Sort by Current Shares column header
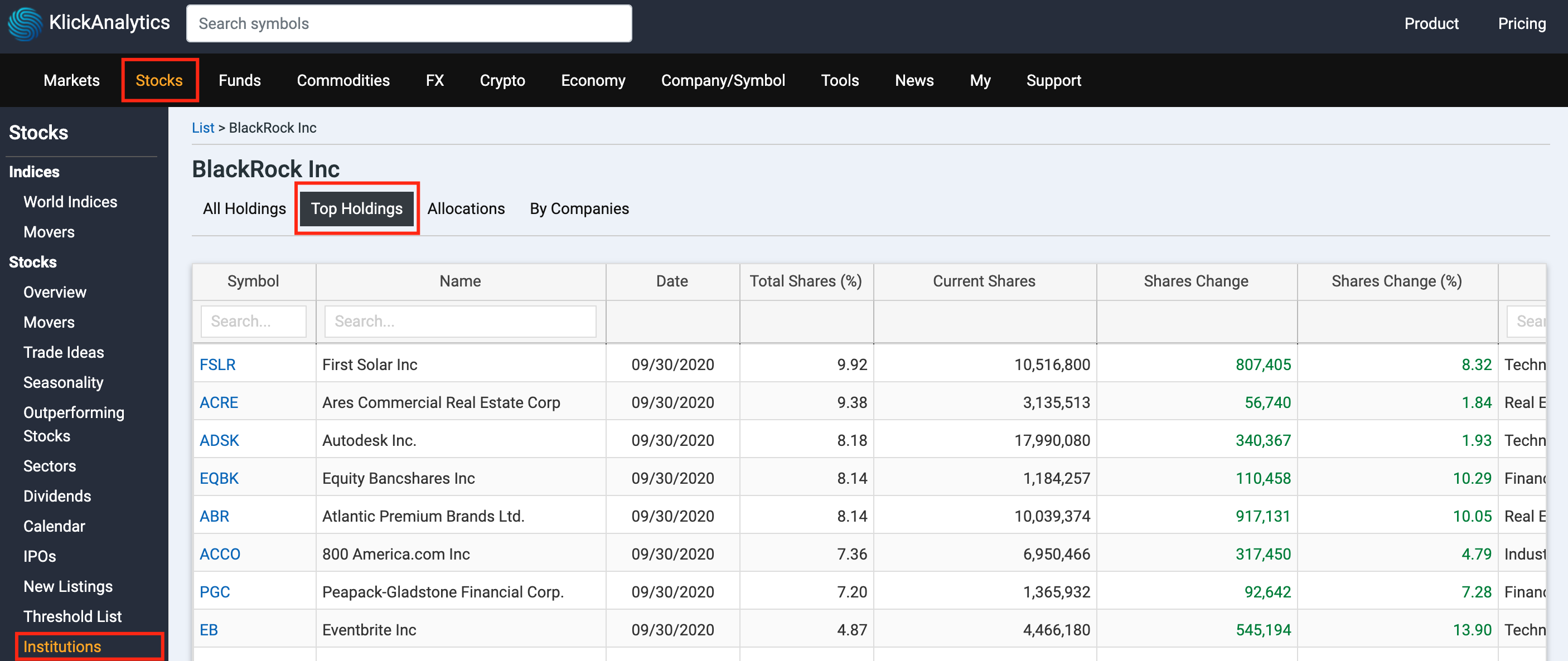This screenshot has height=661, width=1568. pyautogui.click(x=984, y=281)
